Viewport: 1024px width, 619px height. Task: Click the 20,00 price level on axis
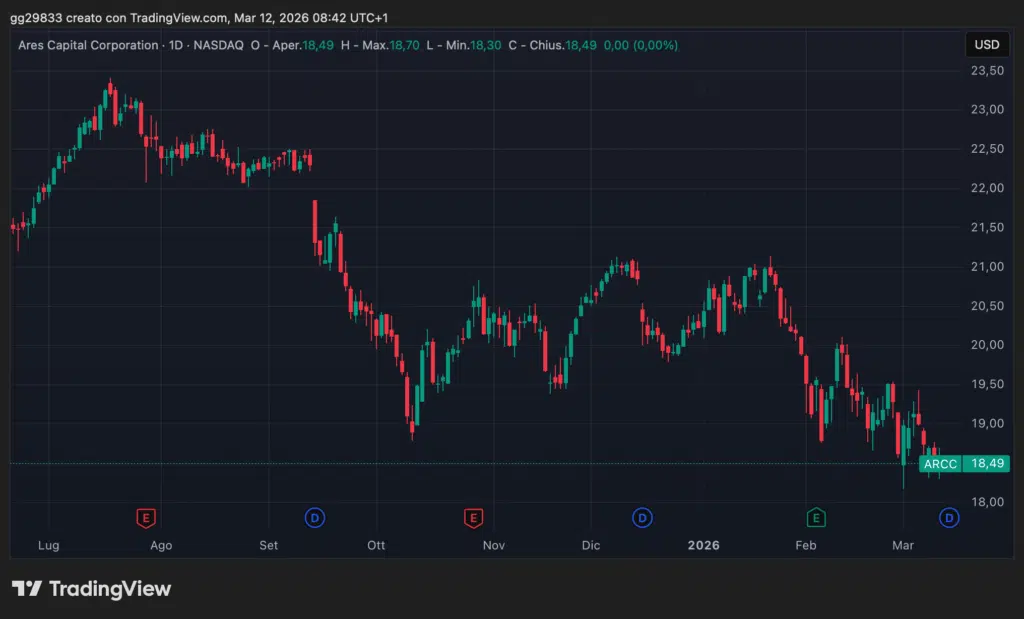pyautogui.click(x=986, y=345)
